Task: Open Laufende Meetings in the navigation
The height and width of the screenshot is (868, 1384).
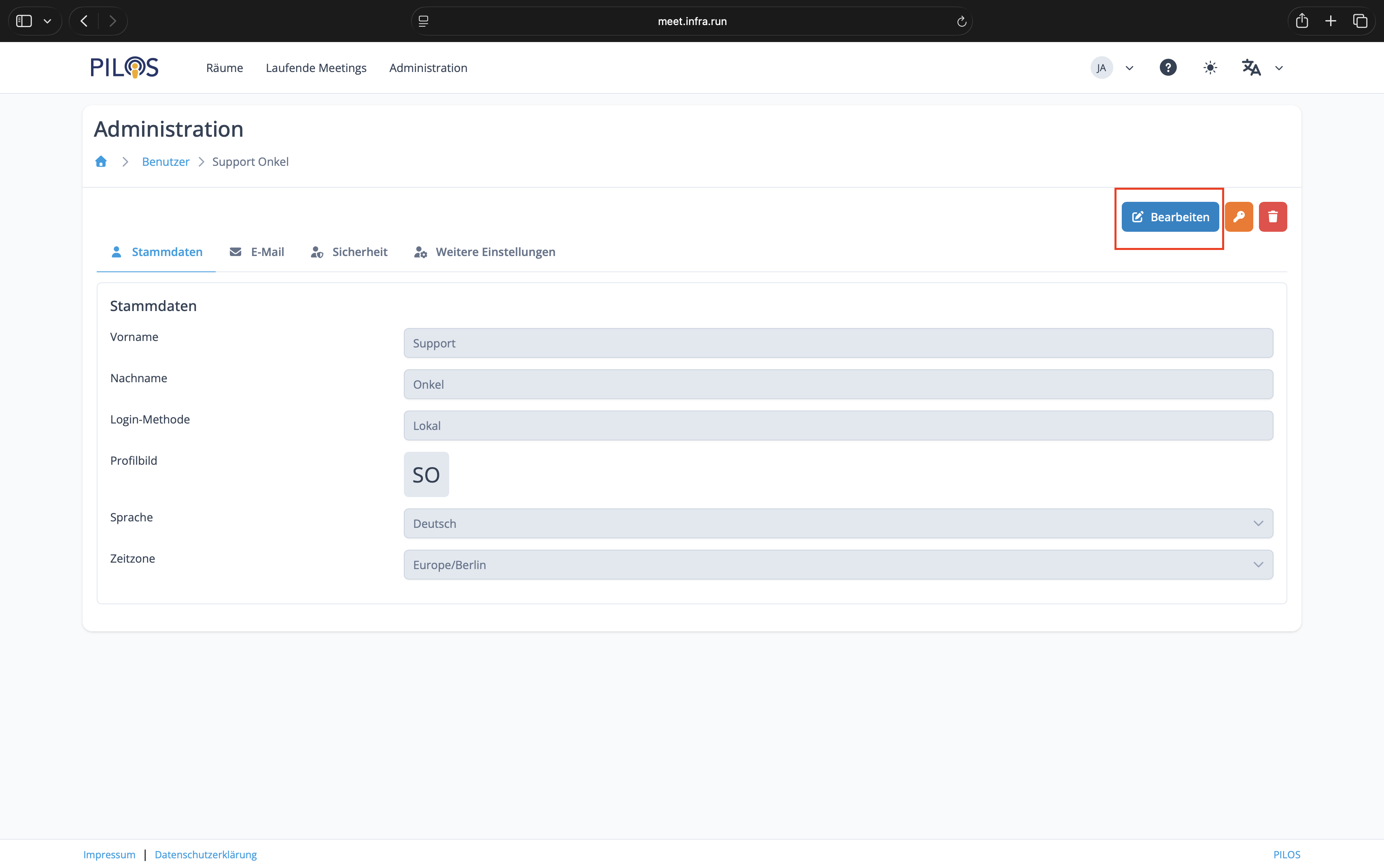Action: tap(316, 68)
